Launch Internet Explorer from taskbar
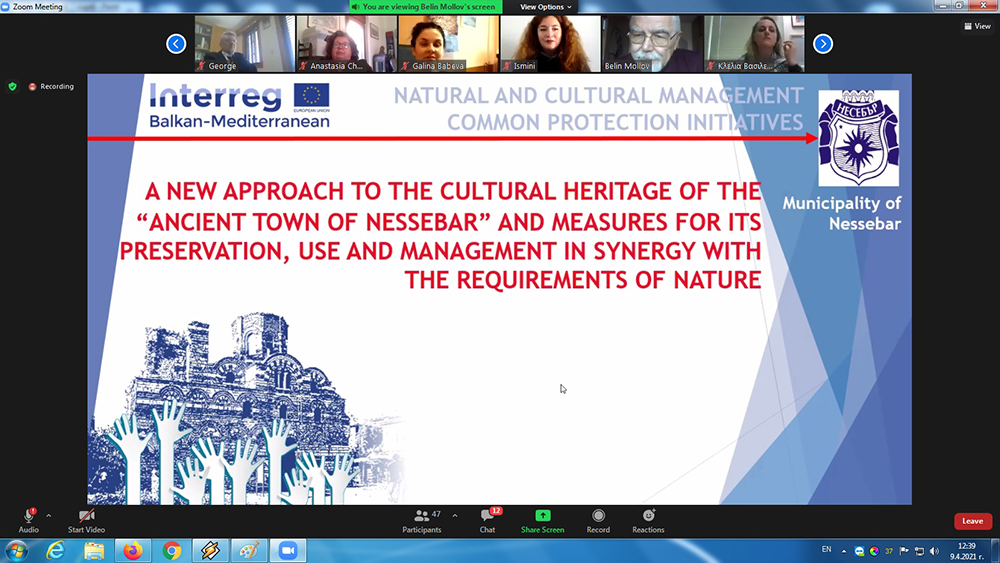Image resolution: width=1000 pixels, height=563 pixels. pos(56,550)
